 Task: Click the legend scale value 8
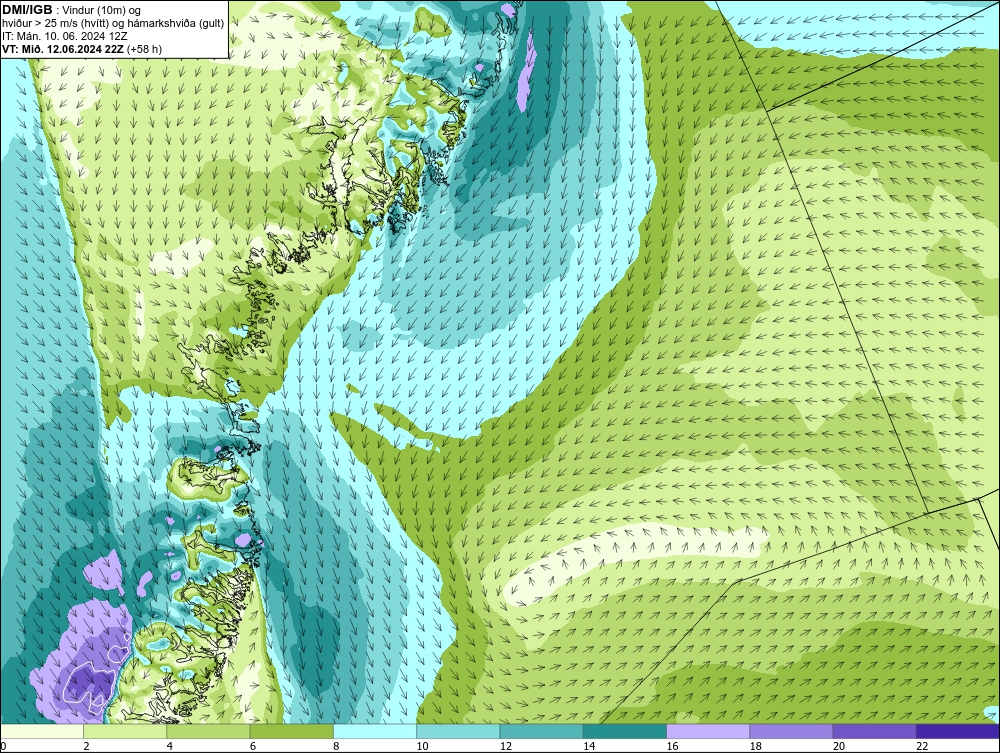coord(336,747)
